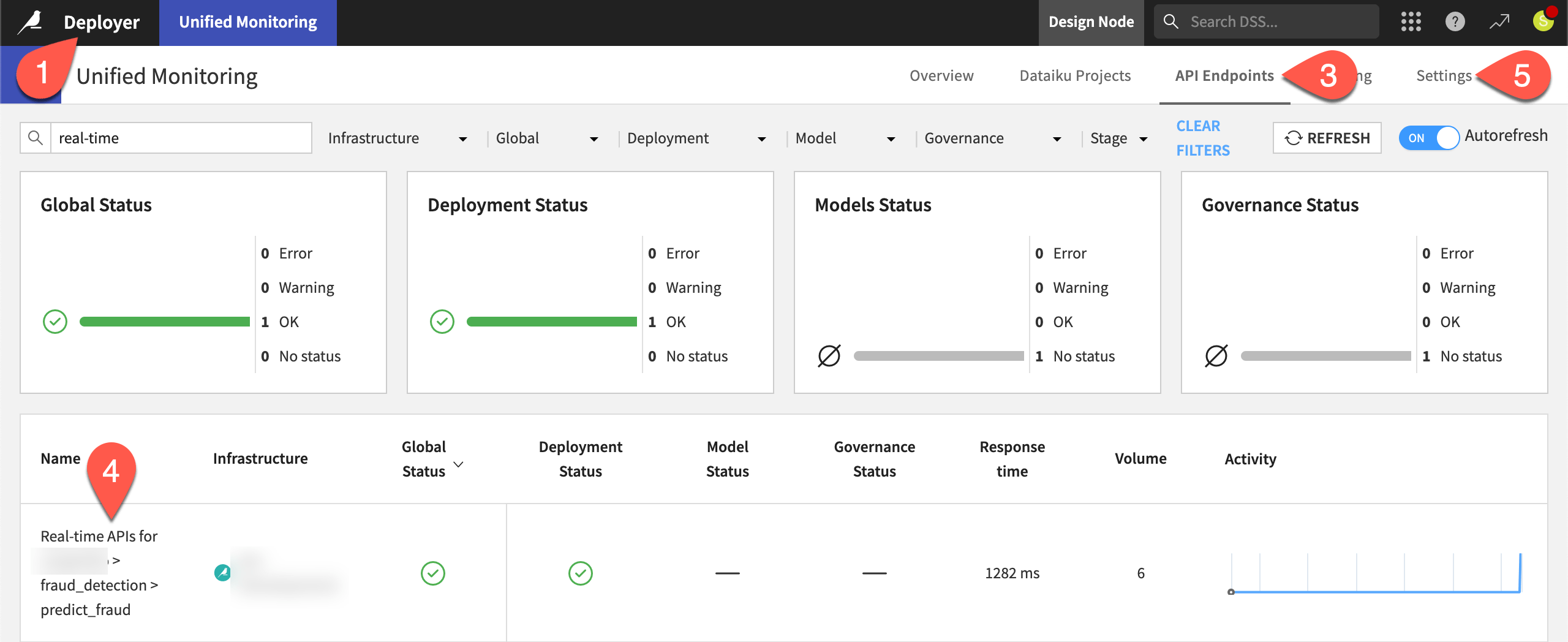Toggle the Global Status column sort chevron

pos(458,465)
